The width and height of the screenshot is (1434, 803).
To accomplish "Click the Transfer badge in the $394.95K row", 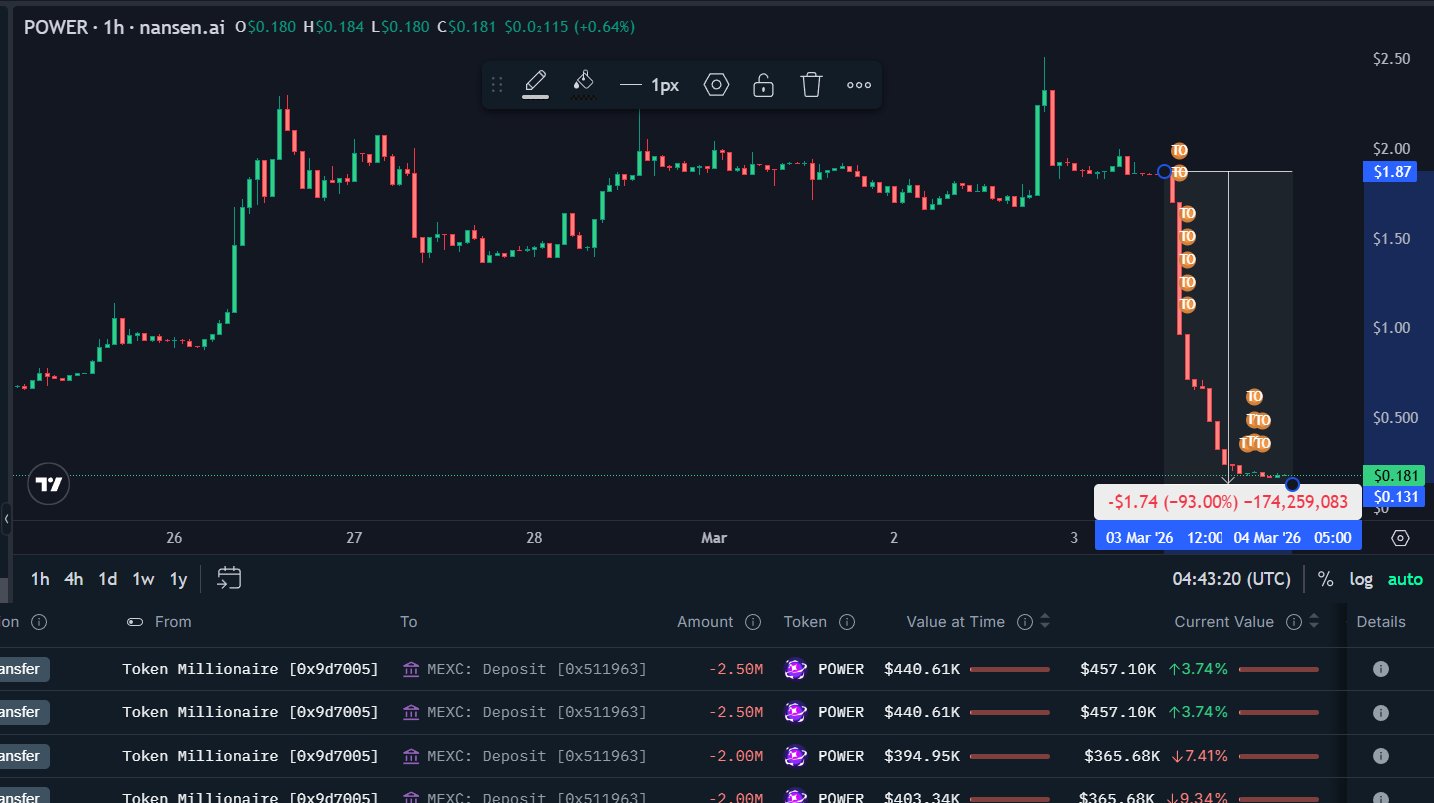I will point(24,755).
